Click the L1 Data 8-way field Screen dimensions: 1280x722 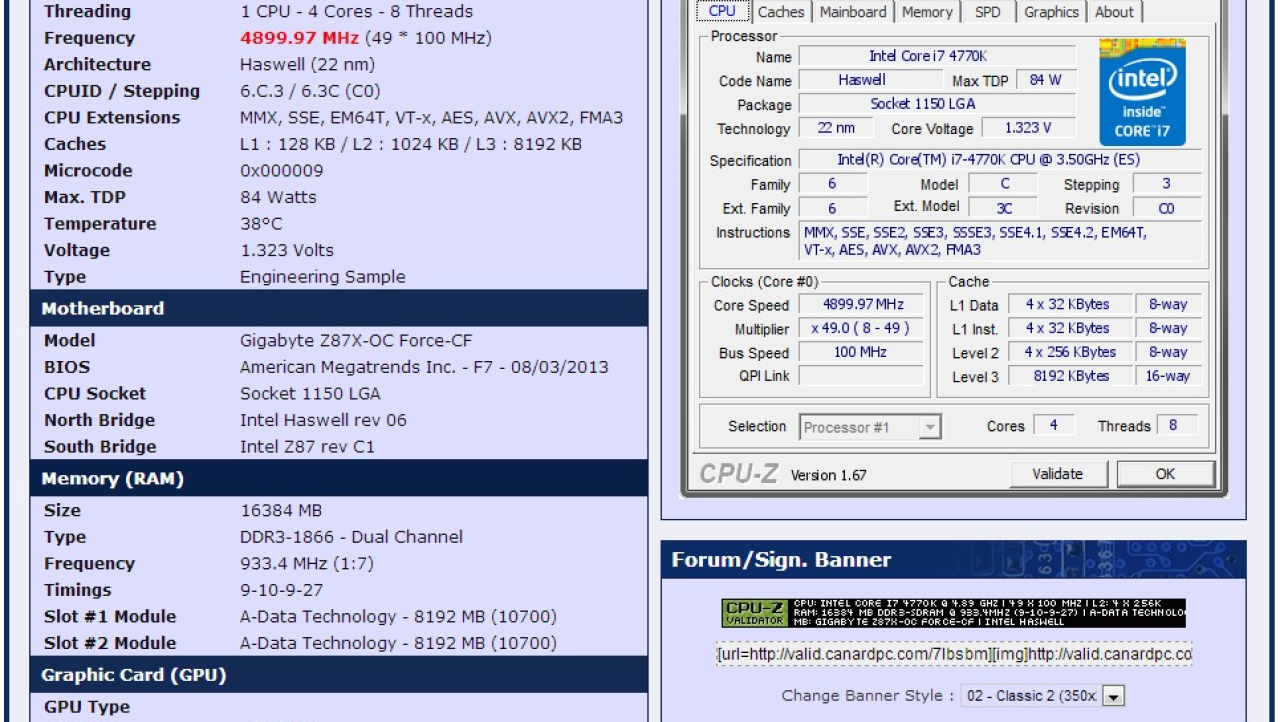1168,304
